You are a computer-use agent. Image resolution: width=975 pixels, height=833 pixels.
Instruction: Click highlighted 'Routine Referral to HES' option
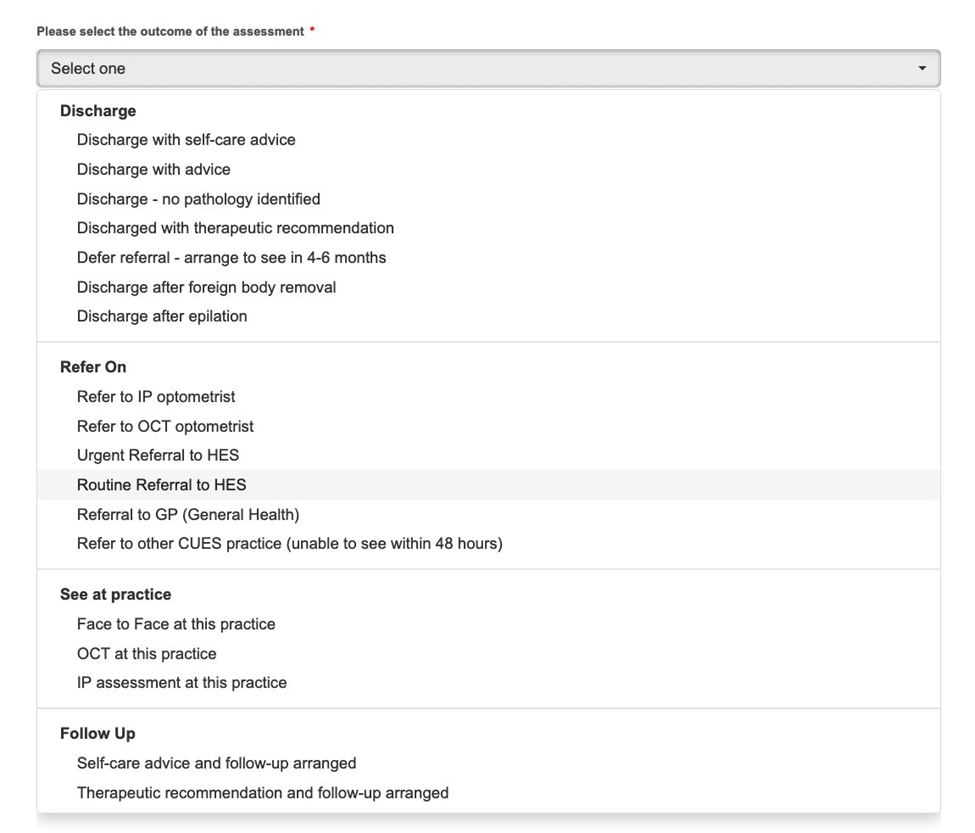[488, 485]
